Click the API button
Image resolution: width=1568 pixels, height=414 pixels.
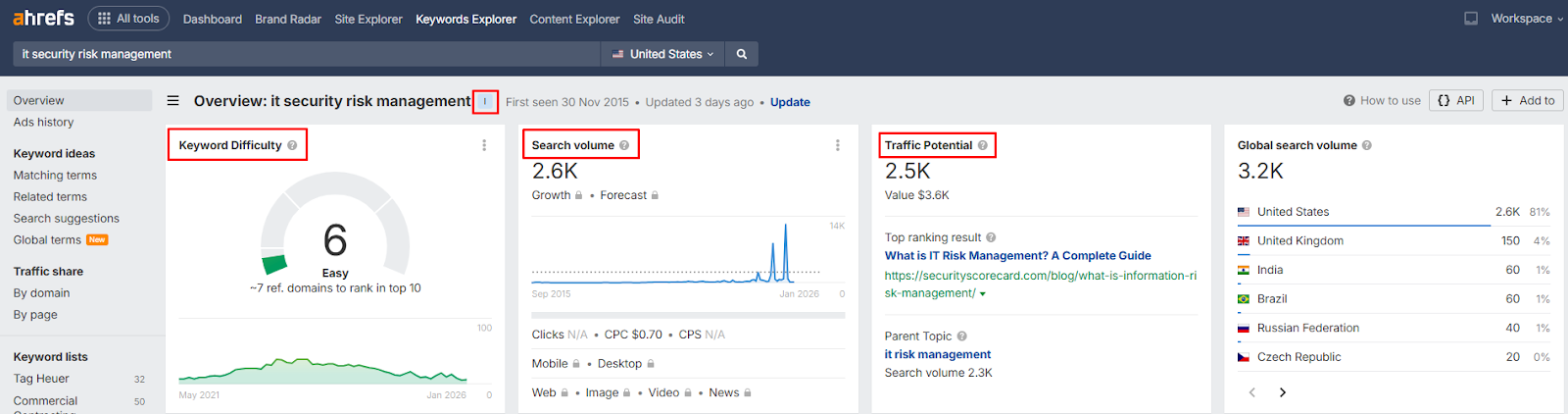(1456, 101)
